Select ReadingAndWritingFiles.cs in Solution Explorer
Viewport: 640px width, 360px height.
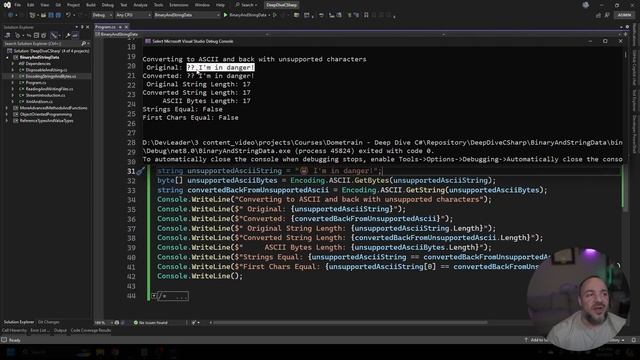[49, 89]
